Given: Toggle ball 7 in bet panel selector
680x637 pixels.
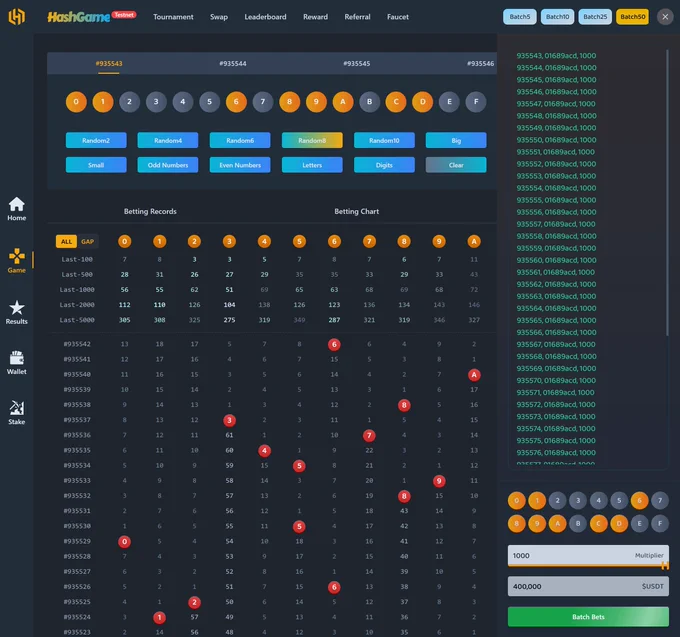Looking at the screenshot, I should coord(660,500).
